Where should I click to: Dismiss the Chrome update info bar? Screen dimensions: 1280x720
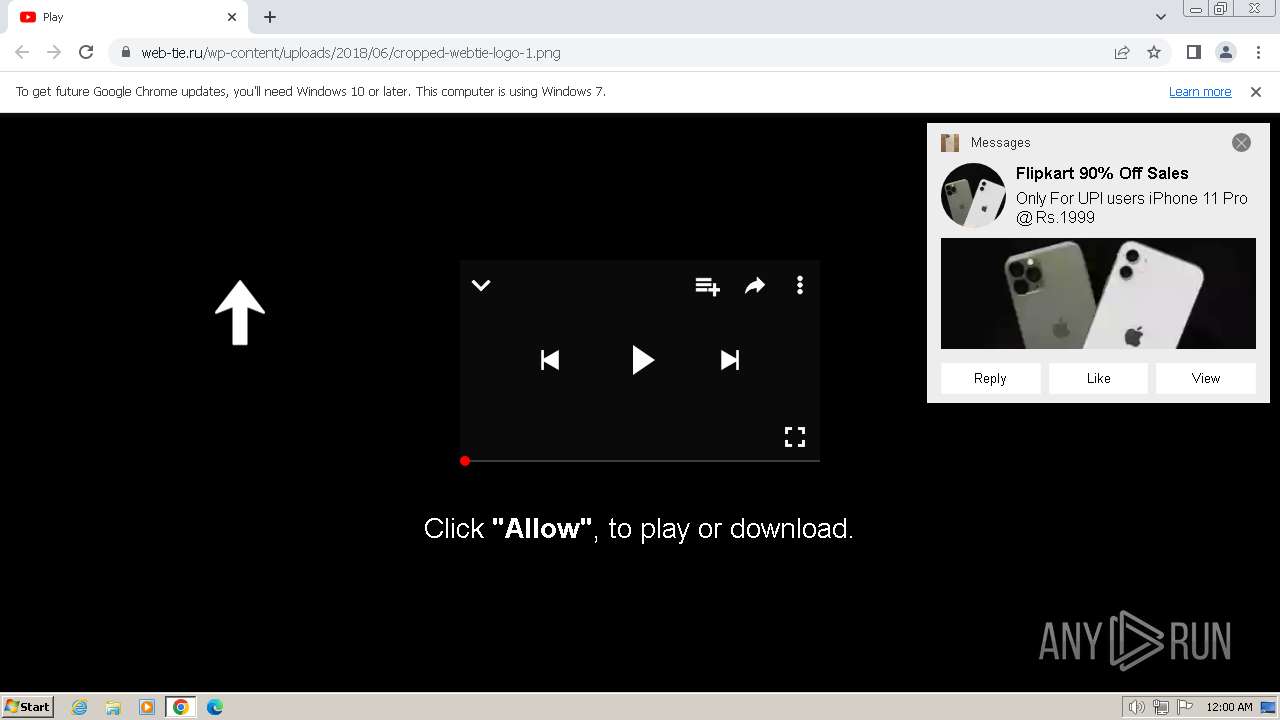(1256, 91)
